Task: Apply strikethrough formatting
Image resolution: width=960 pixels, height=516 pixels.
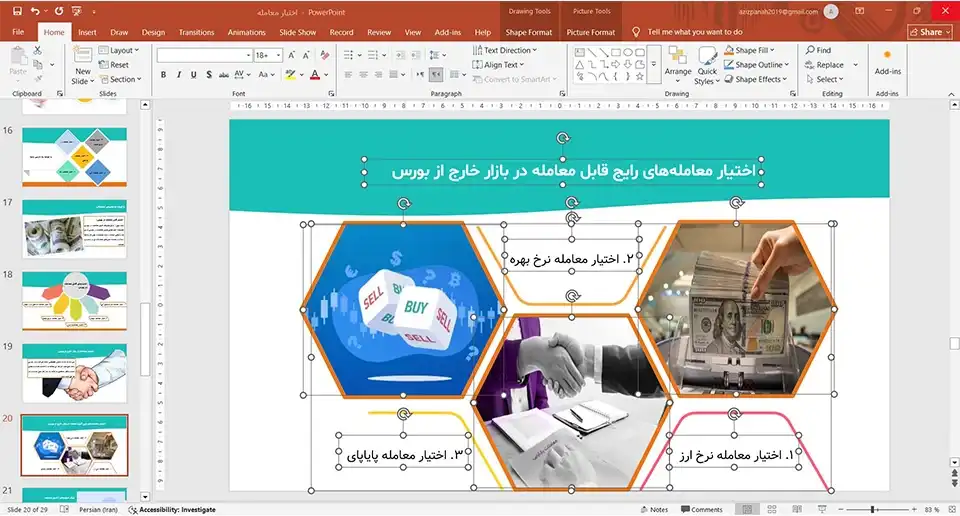Action: click(x=223, y=75)
